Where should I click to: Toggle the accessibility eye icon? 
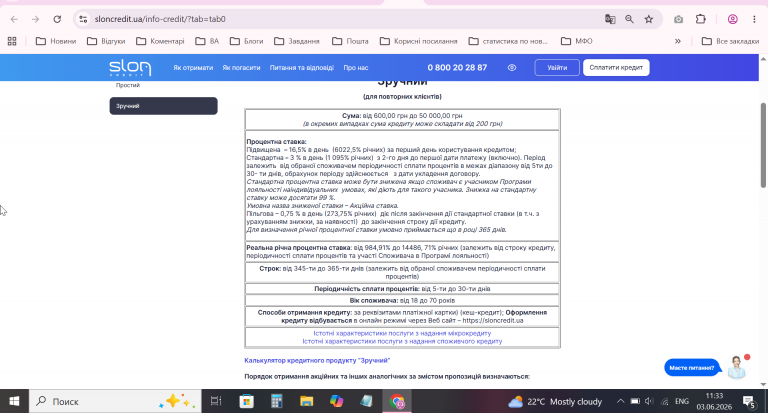click(512, 68)
